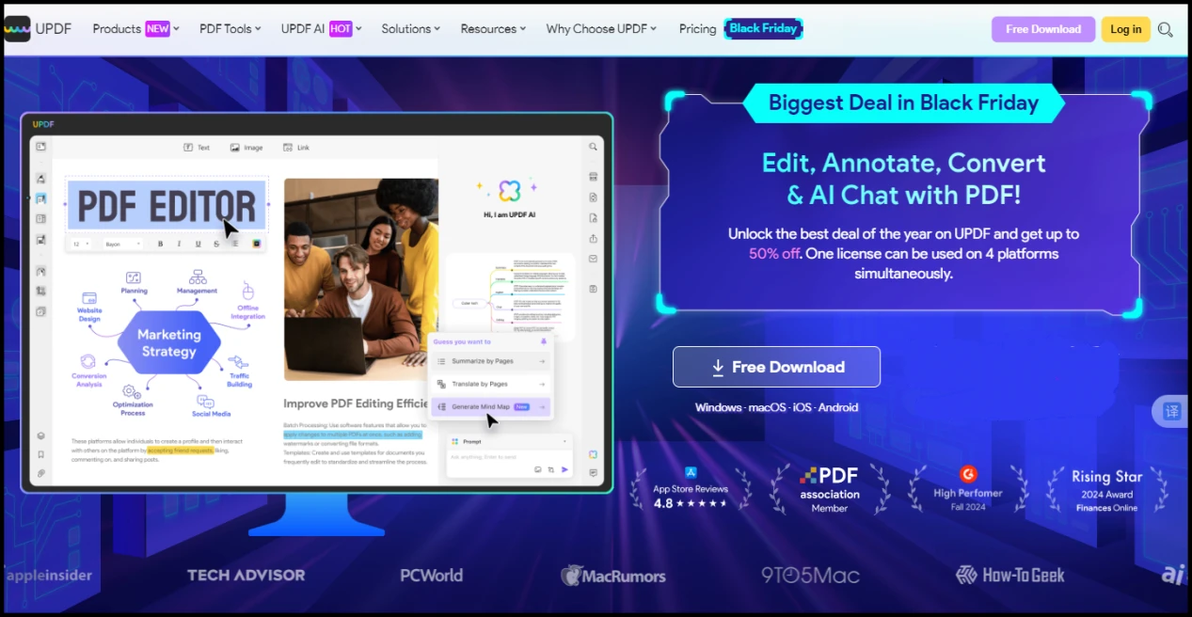Click the Marketing Strategy hexagon

(169, 343)
